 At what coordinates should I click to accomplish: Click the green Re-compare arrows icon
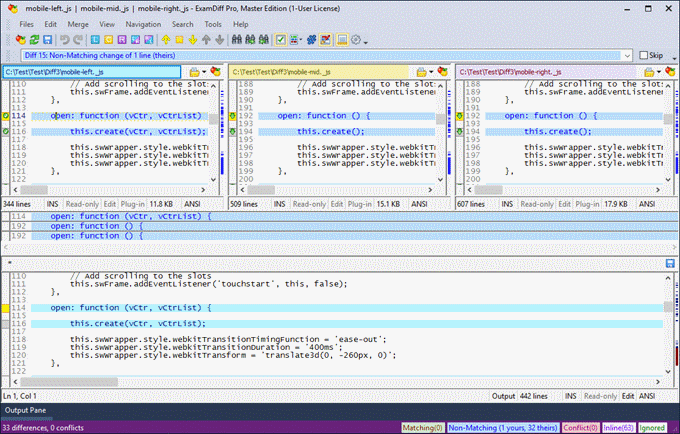coord(34,40)
